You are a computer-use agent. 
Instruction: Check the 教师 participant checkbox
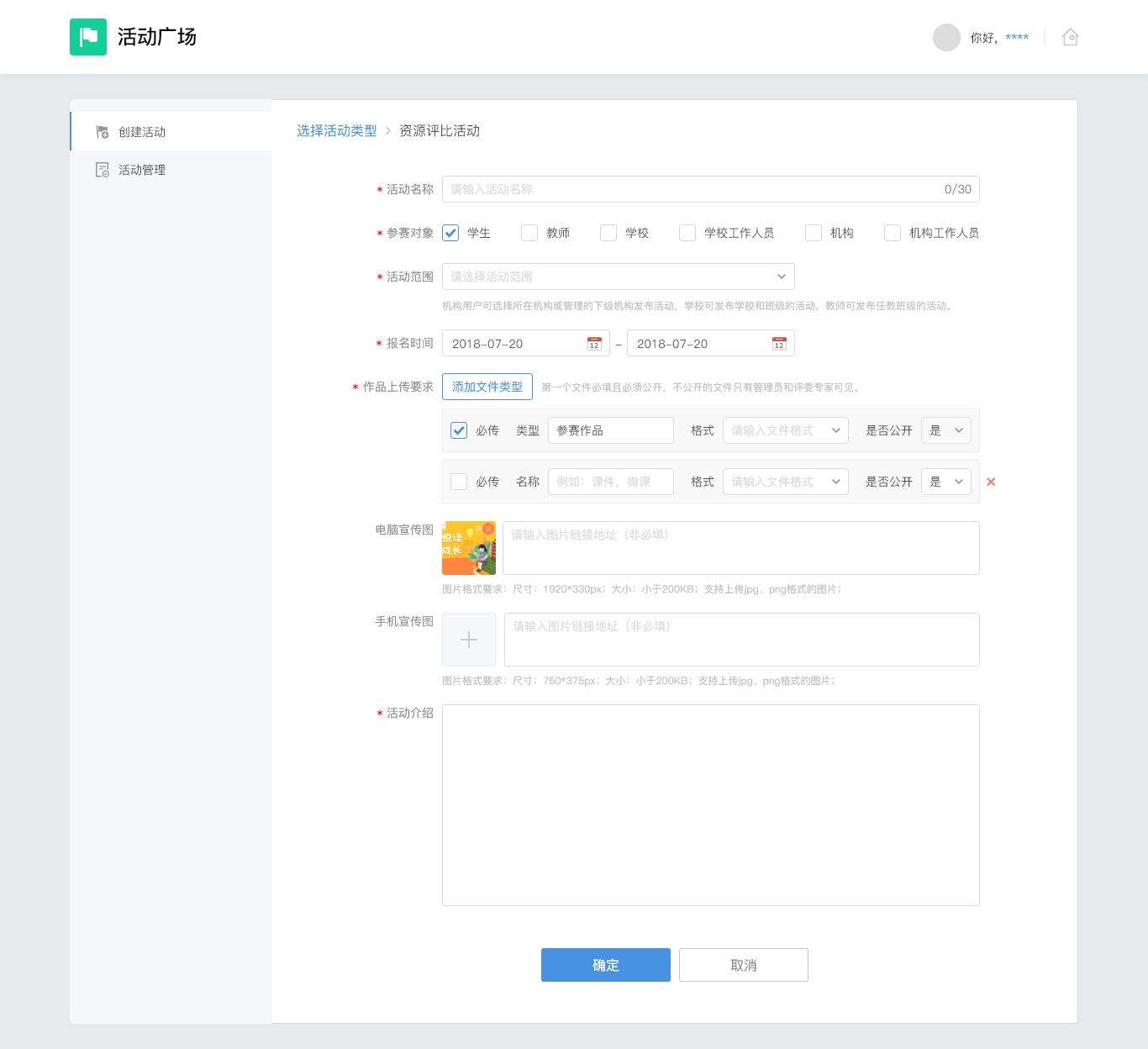pos(529,233)
